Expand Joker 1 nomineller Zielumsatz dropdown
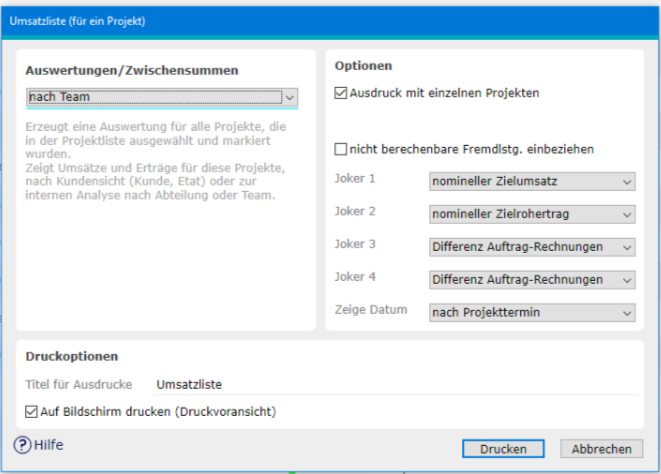Image resolution: width=661 pixels, height=474 pixels. 532,181
